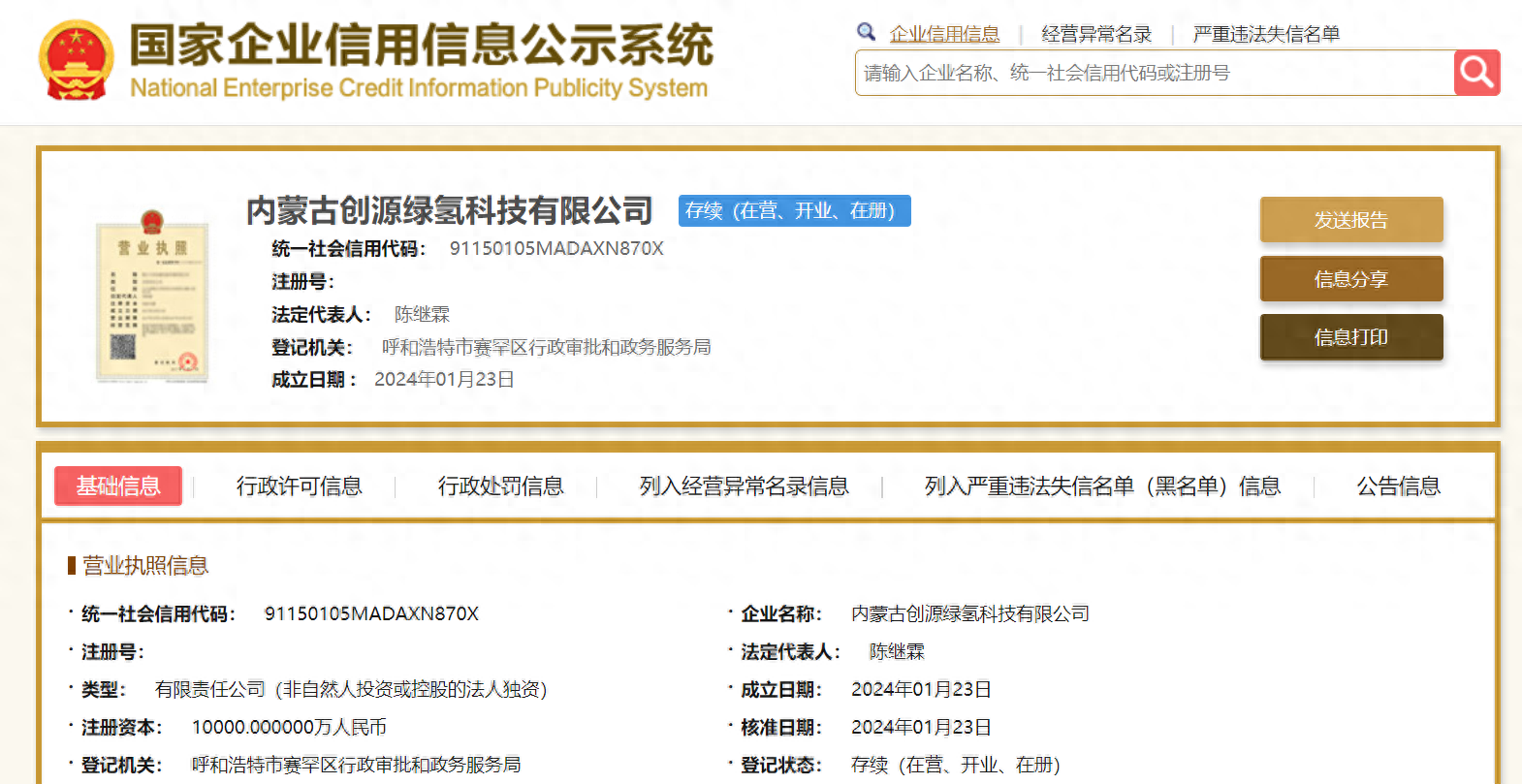
Task: Click the 信息打印 button
Action: point(1351,337)
